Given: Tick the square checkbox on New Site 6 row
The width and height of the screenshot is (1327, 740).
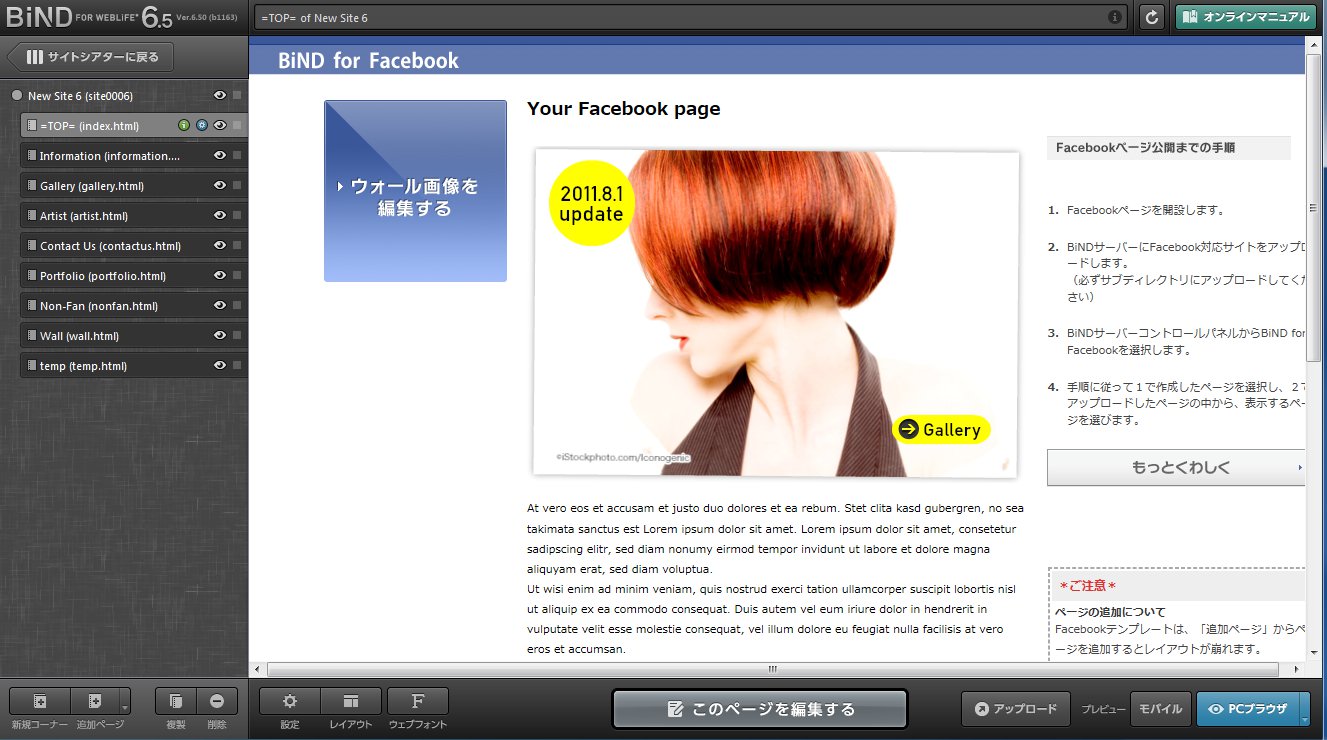Looking at the screenshot, I should coord(237,95).
